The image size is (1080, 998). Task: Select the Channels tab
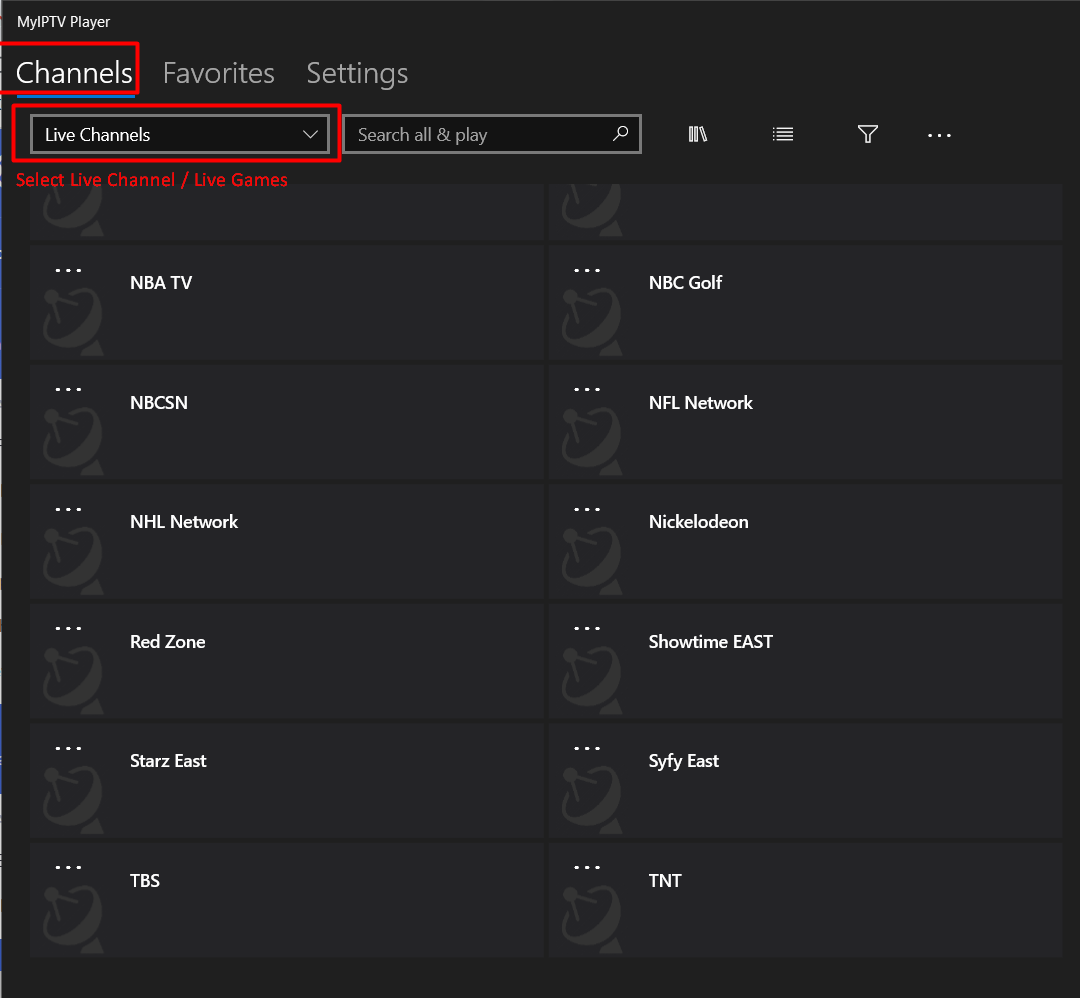tap(74, 73)
